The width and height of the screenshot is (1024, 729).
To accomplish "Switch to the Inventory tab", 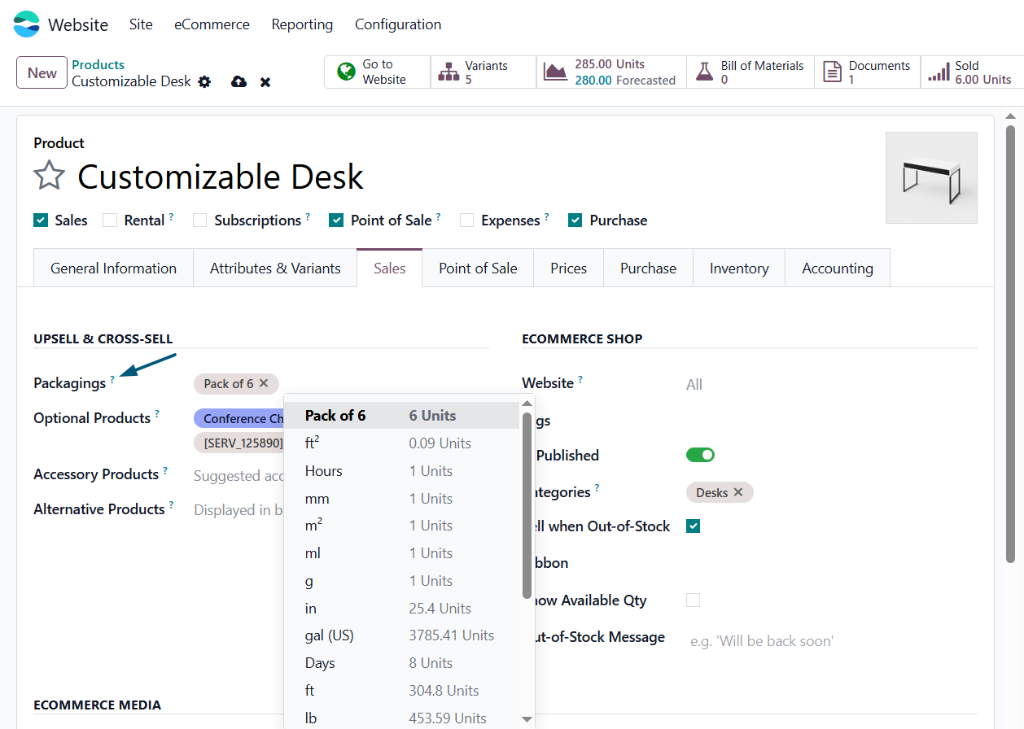I will [739, 268].
